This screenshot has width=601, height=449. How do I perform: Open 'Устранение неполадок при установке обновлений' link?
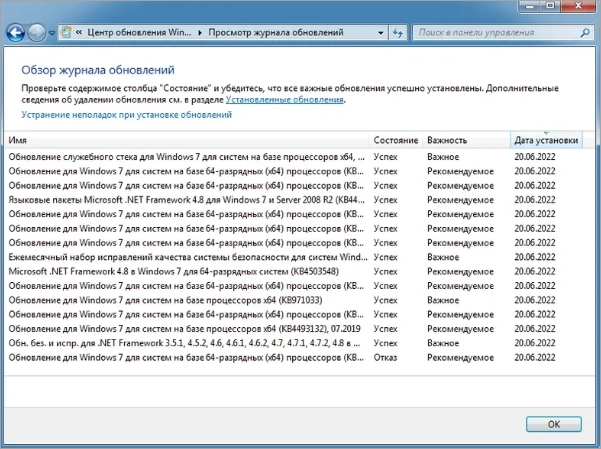(x=126, y=115)
